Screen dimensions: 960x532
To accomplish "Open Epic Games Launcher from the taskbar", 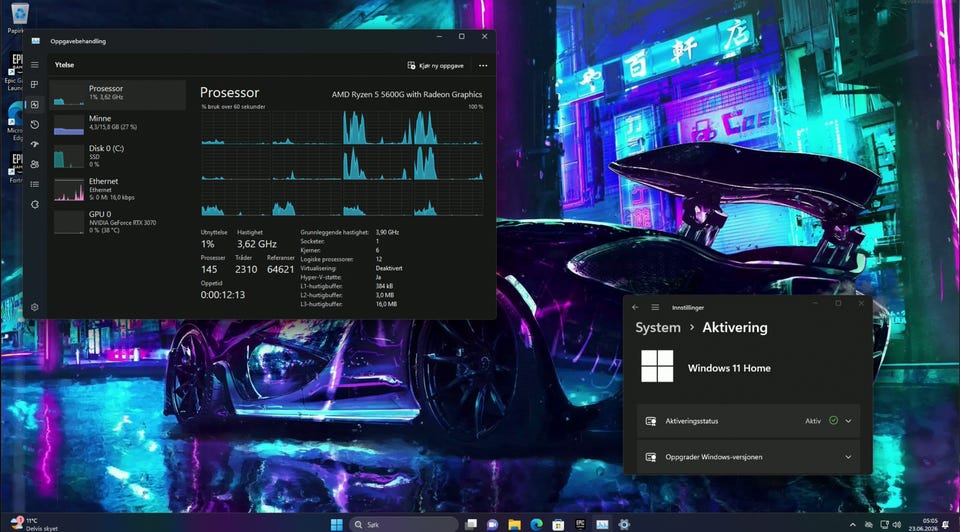I will point(580,525).
